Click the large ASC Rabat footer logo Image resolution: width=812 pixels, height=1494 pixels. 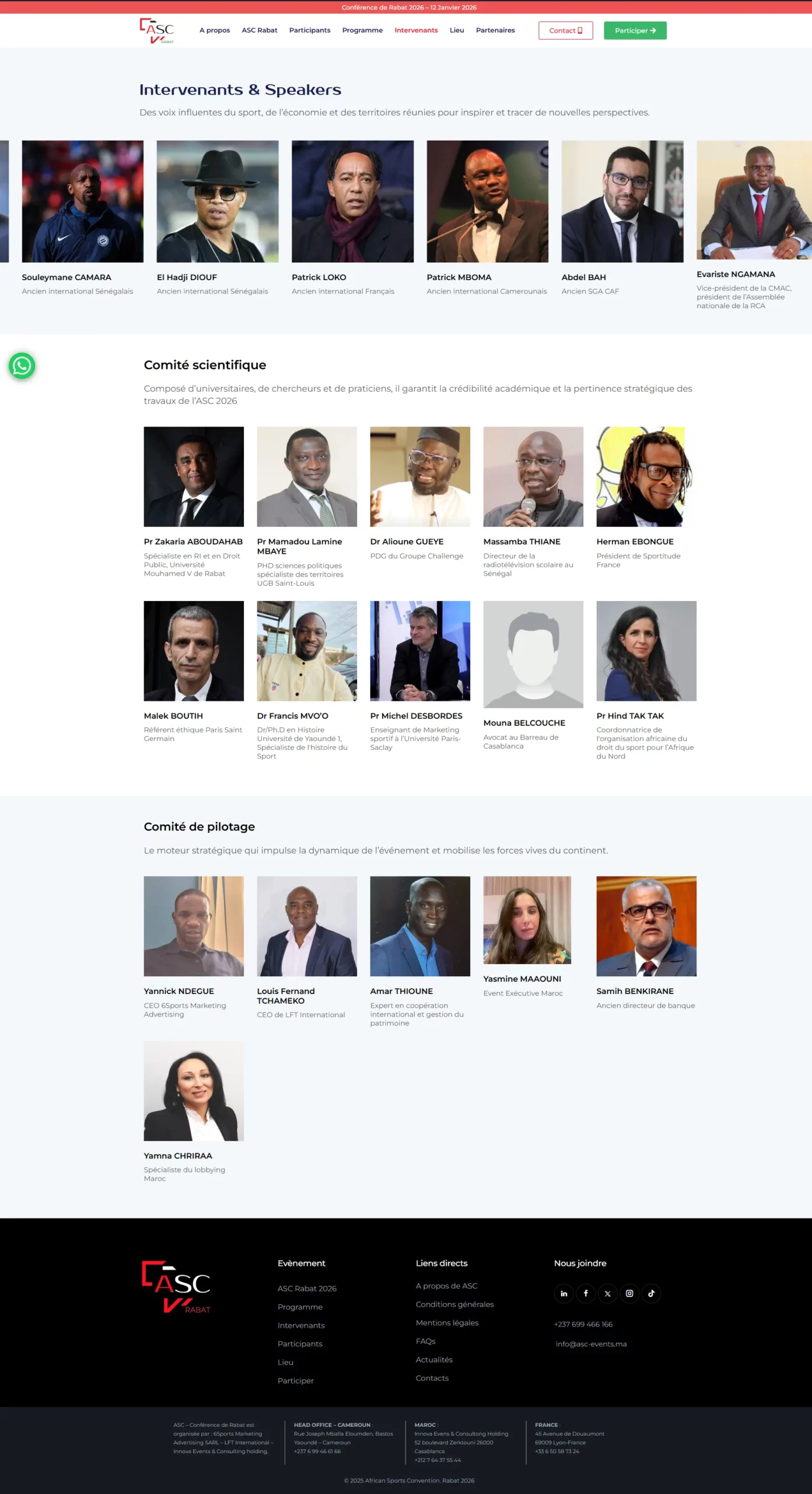click(x=176, y=1287)
